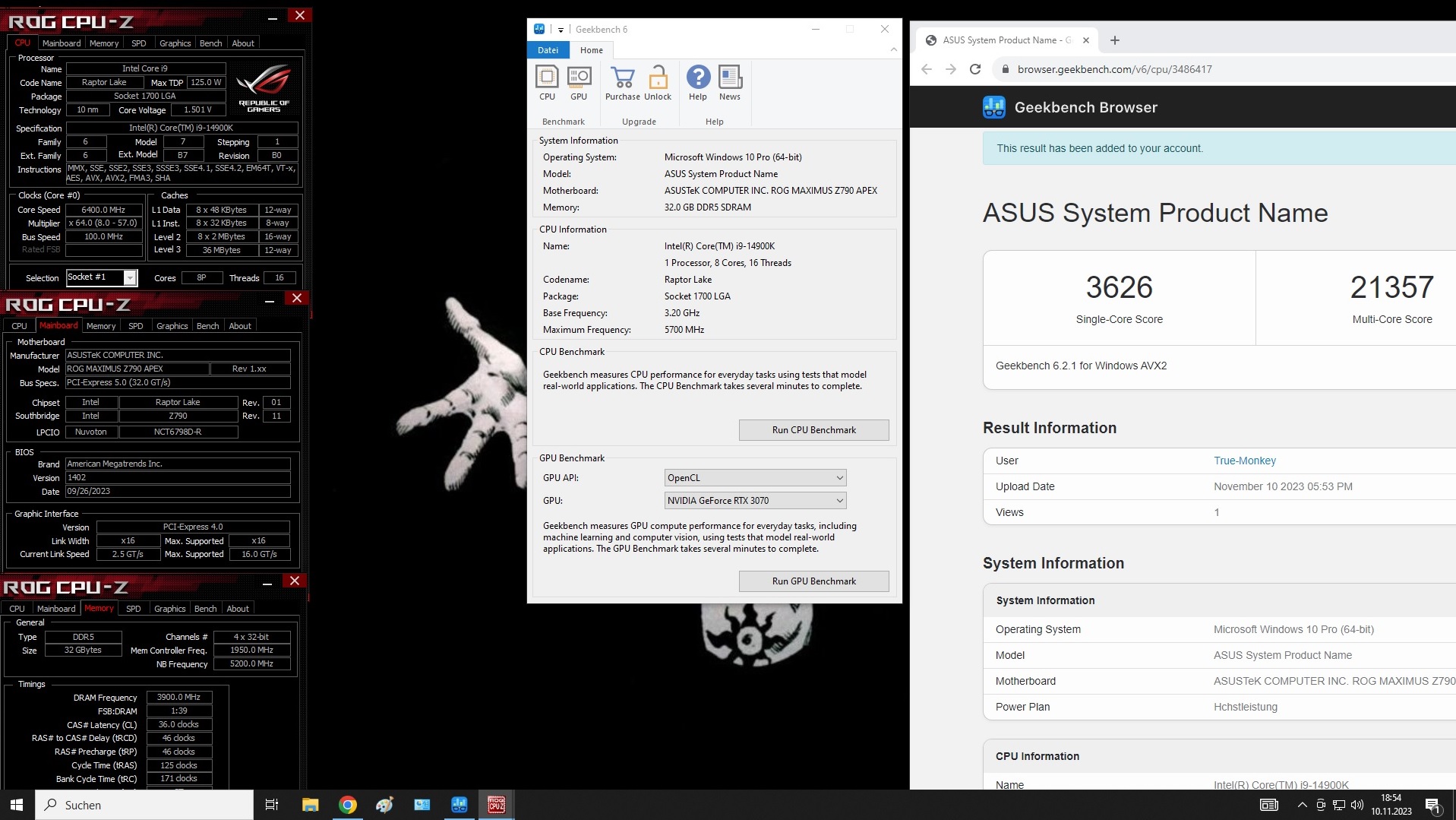The image size is (1456, 820).
Task: Close the ASUS System Product Name browser tab
Action: pyautogui.click(x=1086, y=40)
